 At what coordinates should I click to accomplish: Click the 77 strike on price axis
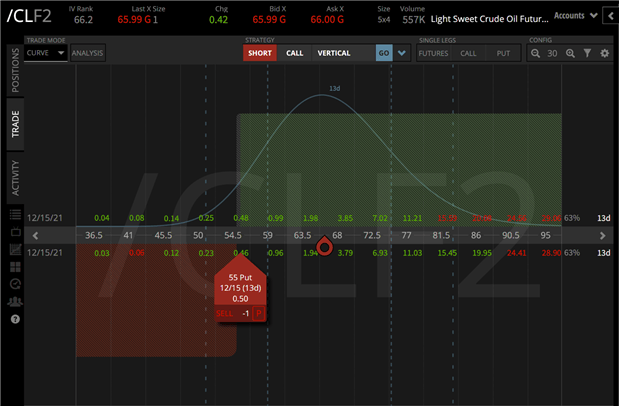407,235
